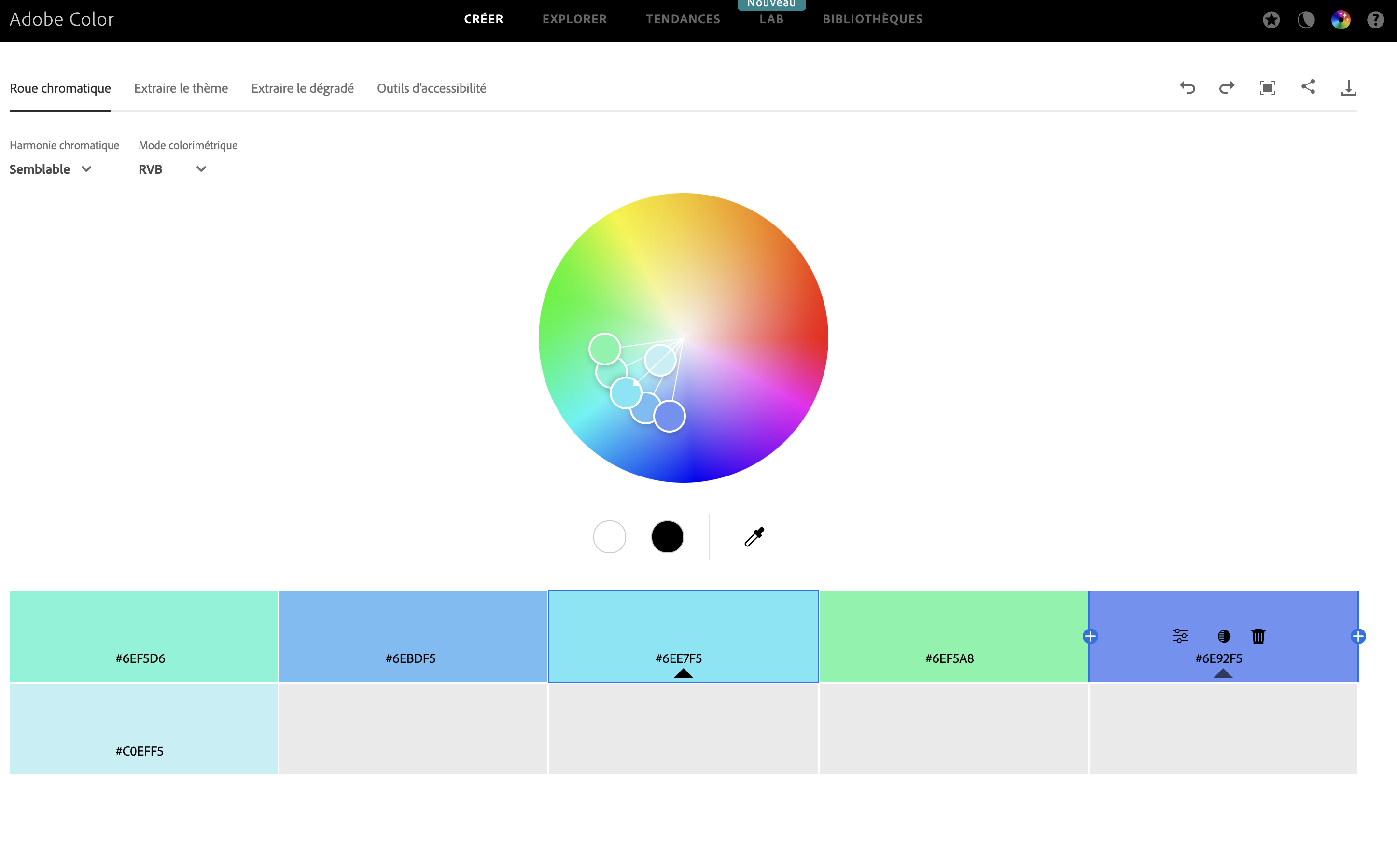
Task: Click the half-shaded circle icon on #6E92F5 swatch
Action: (x=1224, y=636)
